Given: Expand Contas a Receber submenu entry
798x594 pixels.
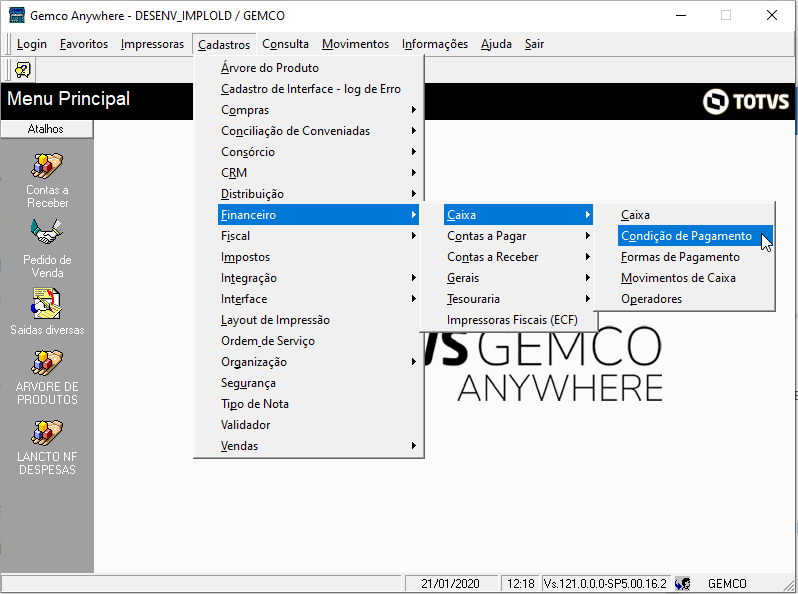Looking at the screenshot, I should tap(518, 257).
